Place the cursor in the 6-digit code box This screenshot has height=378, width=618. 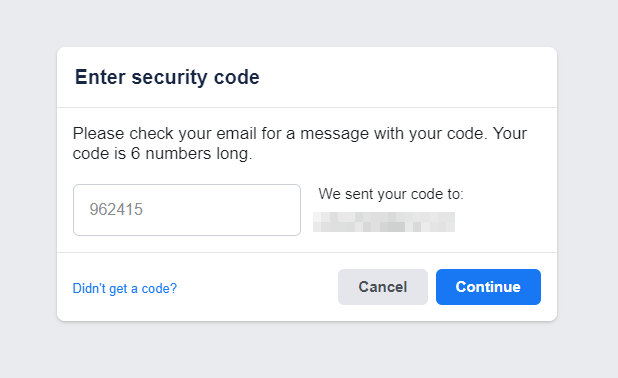[x=187, y=210]
